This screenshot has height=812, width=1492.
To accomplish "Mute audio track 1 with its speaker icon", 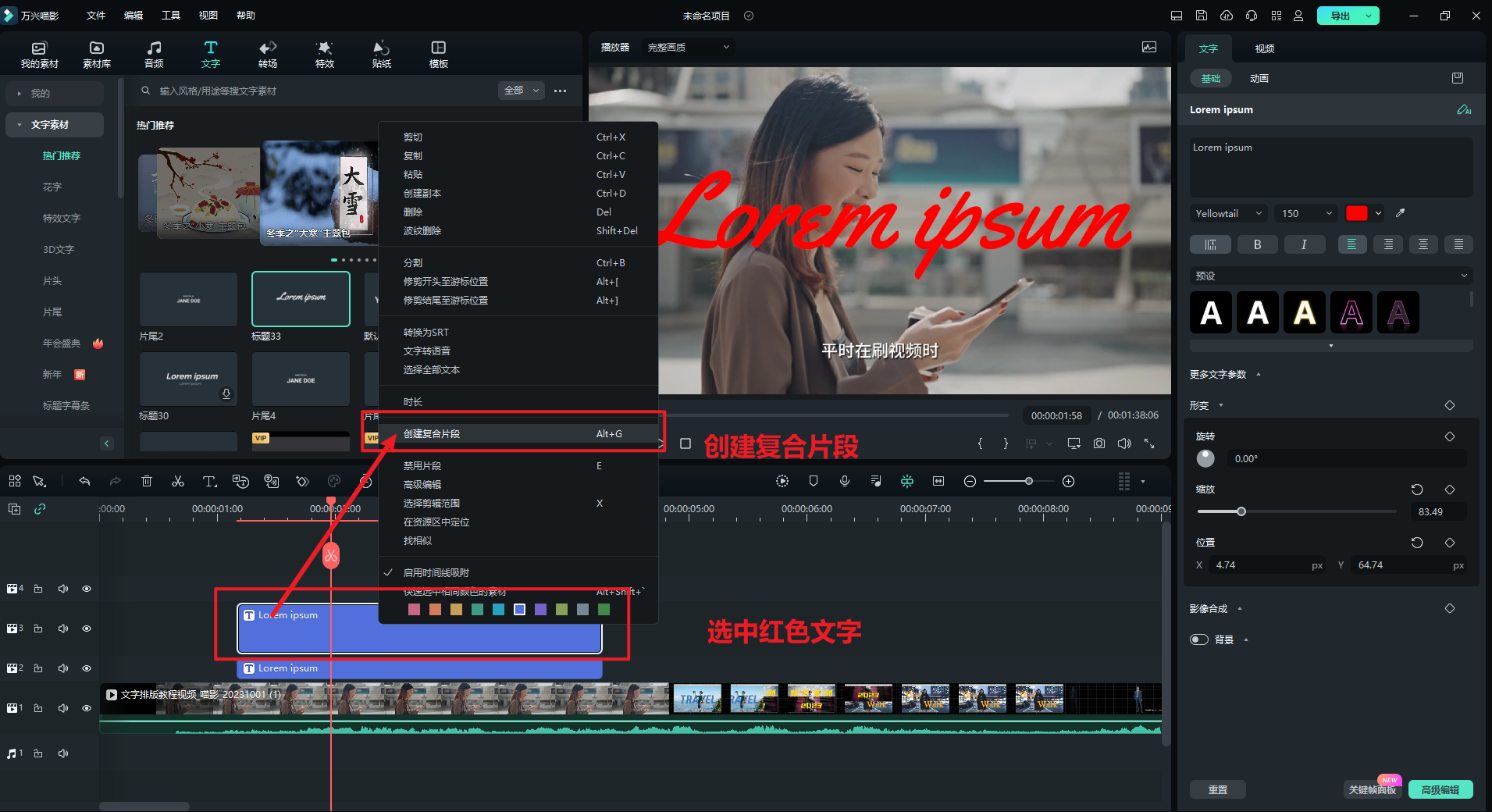I will pyautogui.click(x=63, y=753).
